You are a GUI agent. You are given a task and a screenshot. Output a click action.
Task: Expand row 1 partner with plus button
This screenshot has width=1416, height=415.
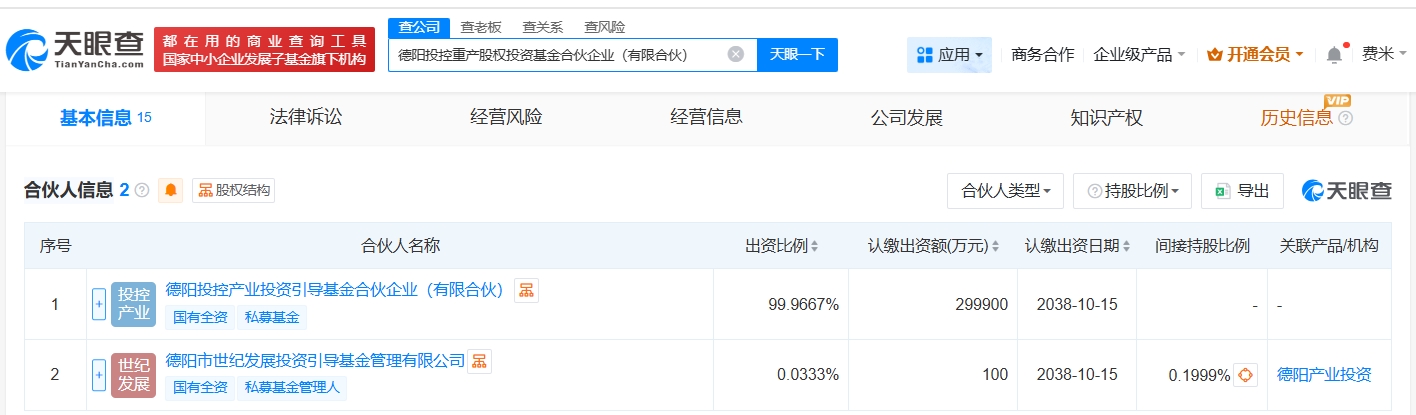click(x=99, y=304)
